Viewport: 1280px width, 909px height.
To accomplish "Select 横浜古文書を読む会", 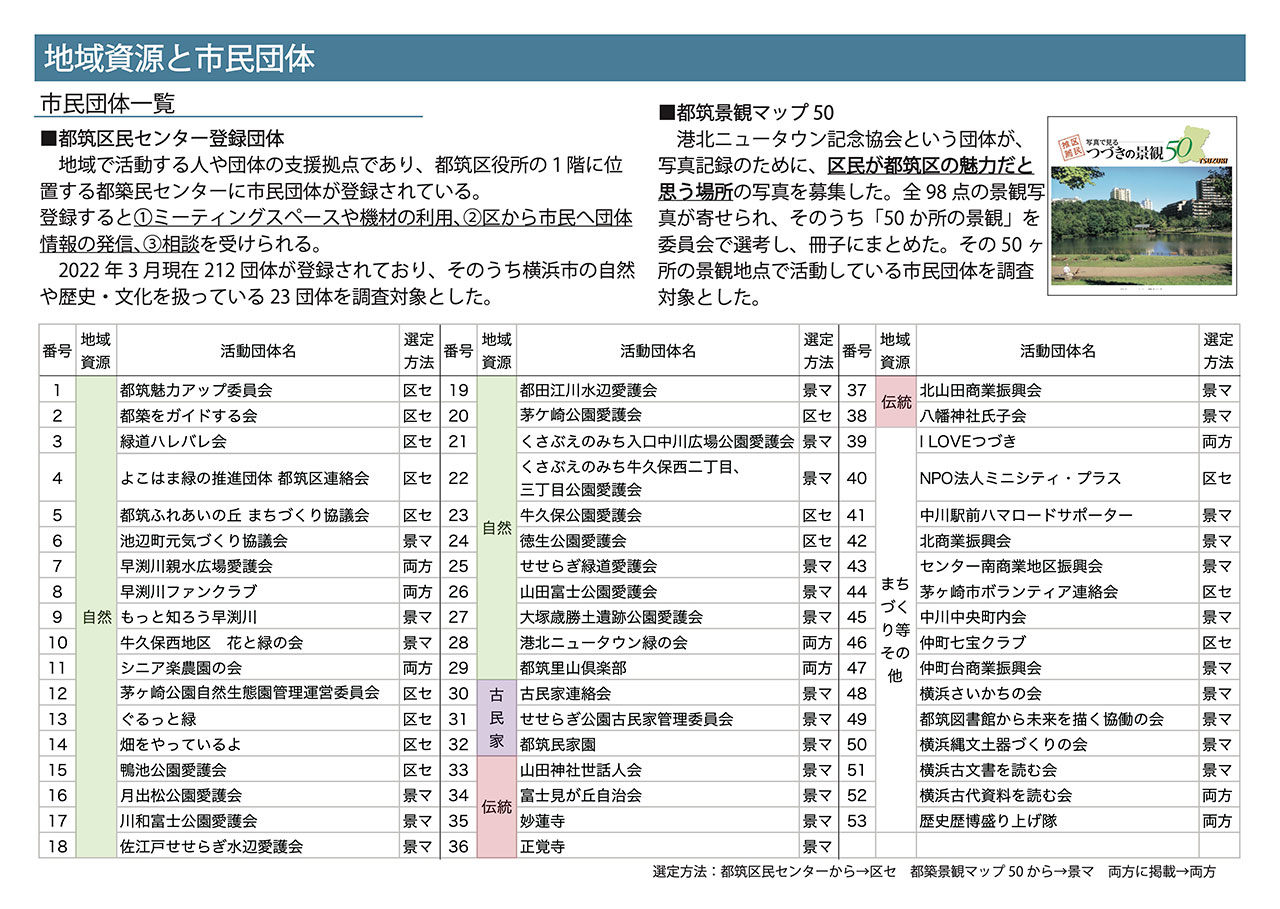I will click(988, 770).
